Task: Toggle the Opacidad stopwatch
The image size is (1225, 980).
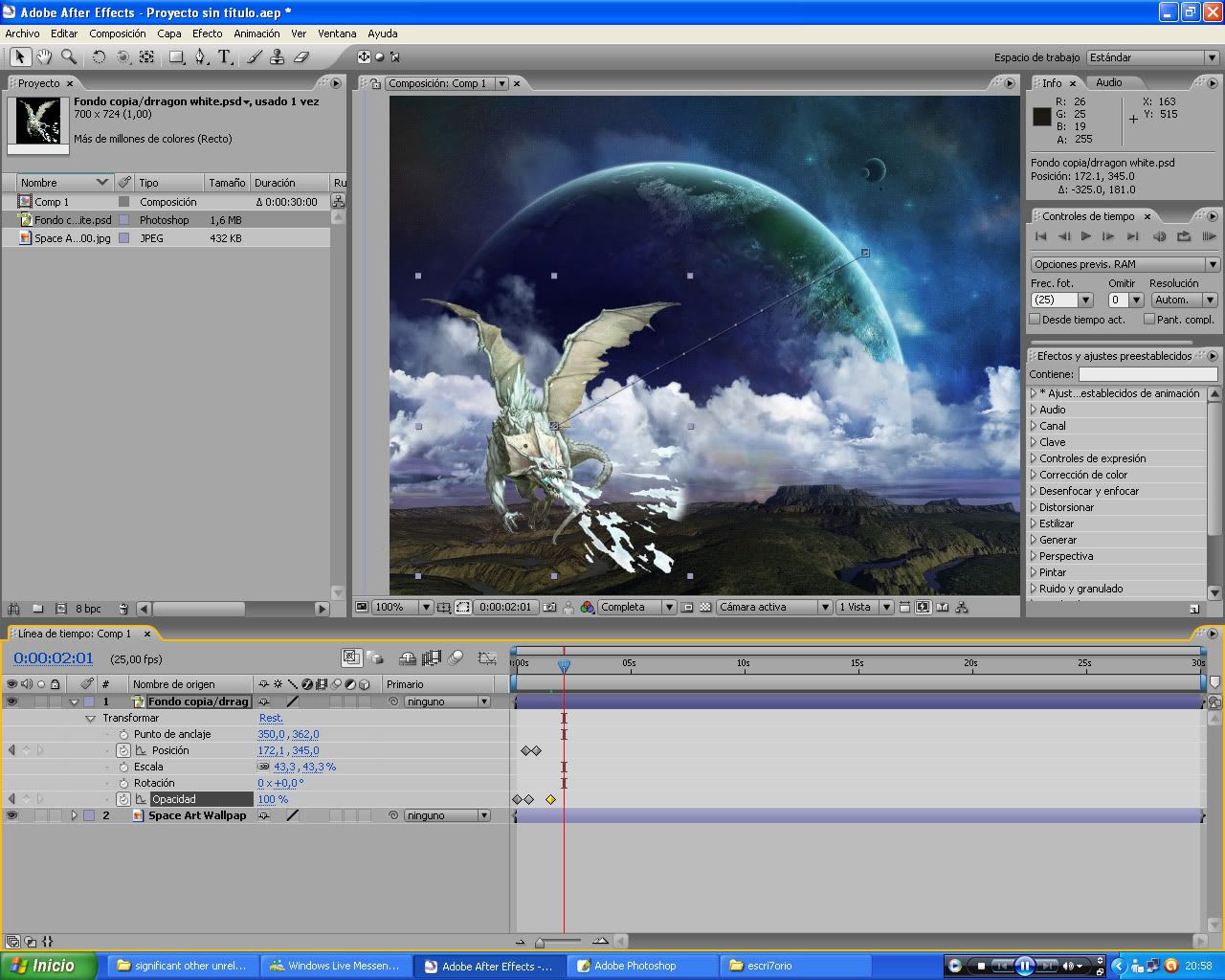Action: (123, 799)
